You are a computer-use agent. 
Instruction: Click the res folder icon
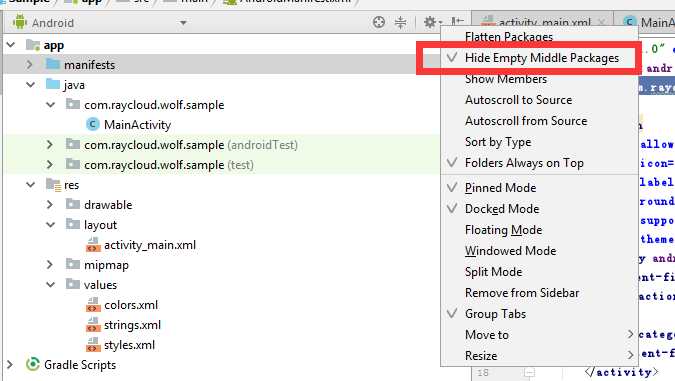pyautogui.click(x=53, y=185)
